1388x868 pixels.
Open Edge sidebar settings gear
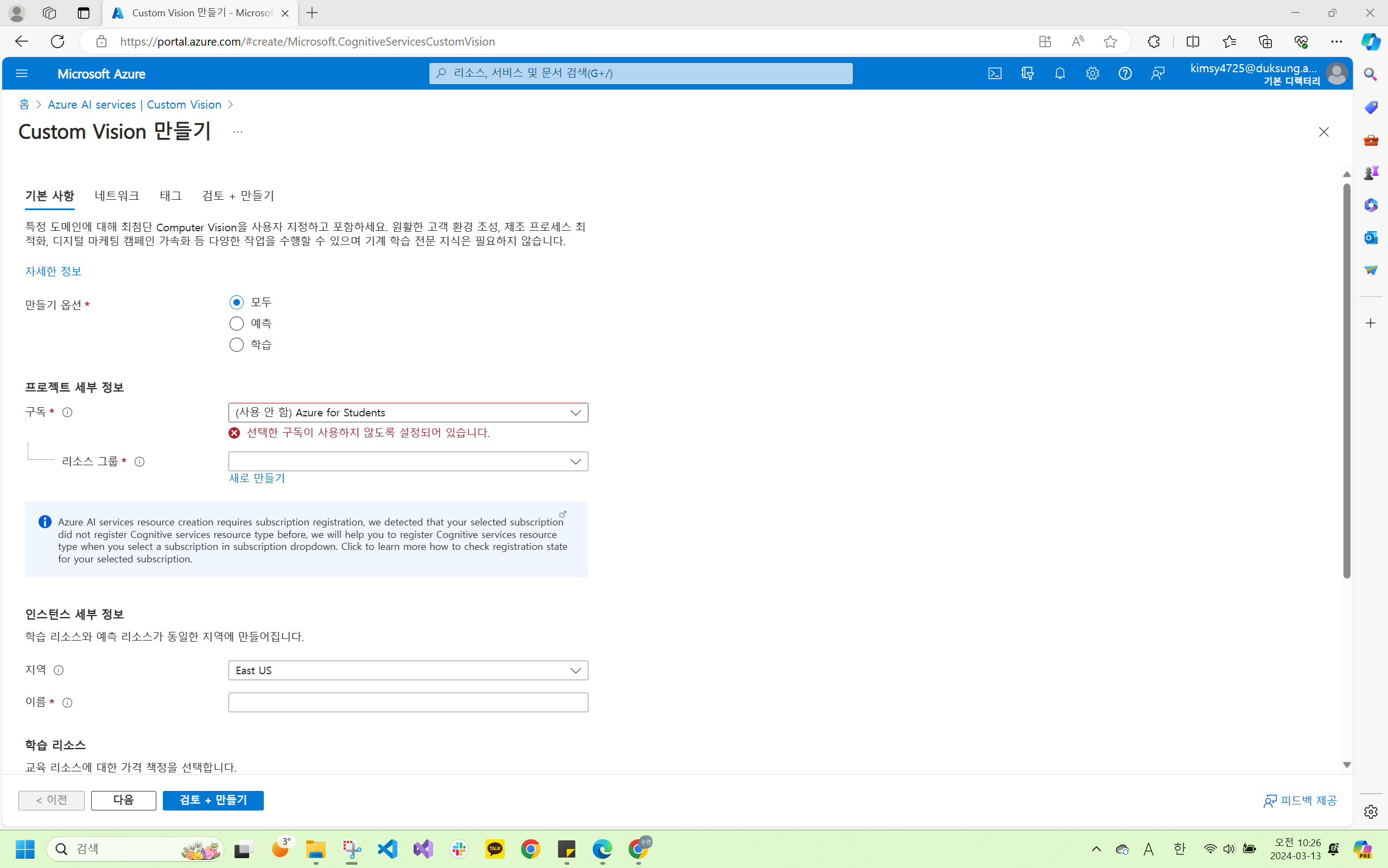1371,812
